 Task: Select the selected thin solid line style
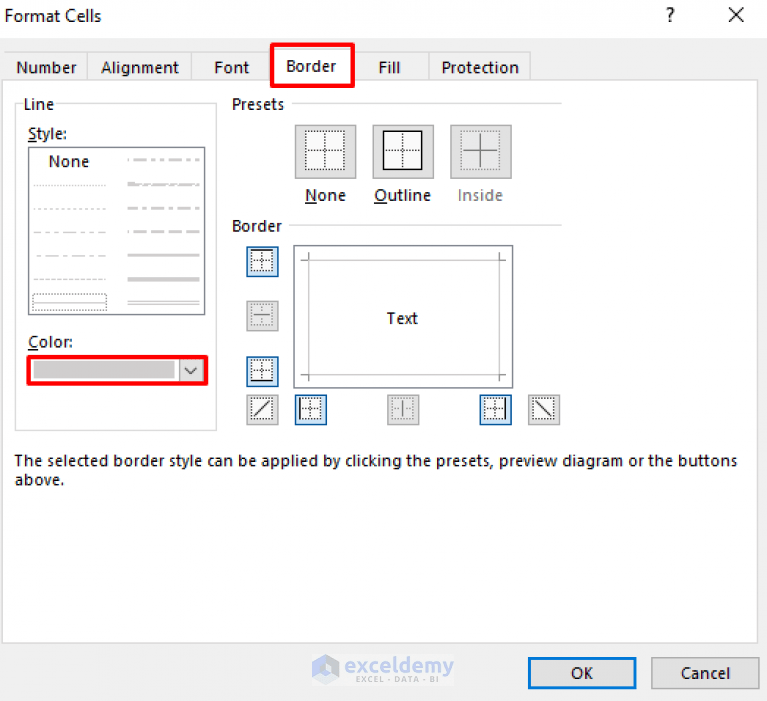[69, 302]
